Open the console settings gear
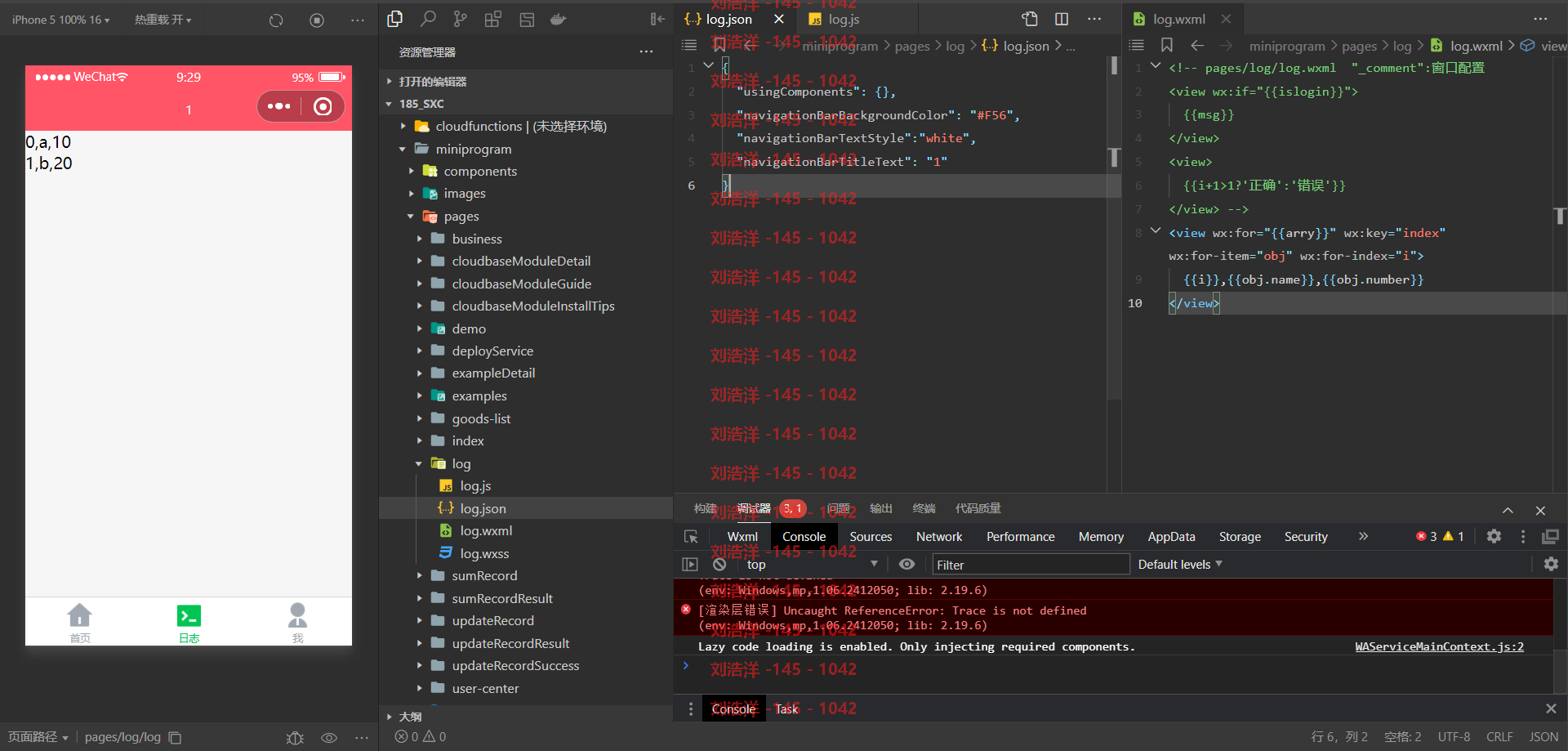The width and height of the screenshot is (1568, 751). point(1551,564)
